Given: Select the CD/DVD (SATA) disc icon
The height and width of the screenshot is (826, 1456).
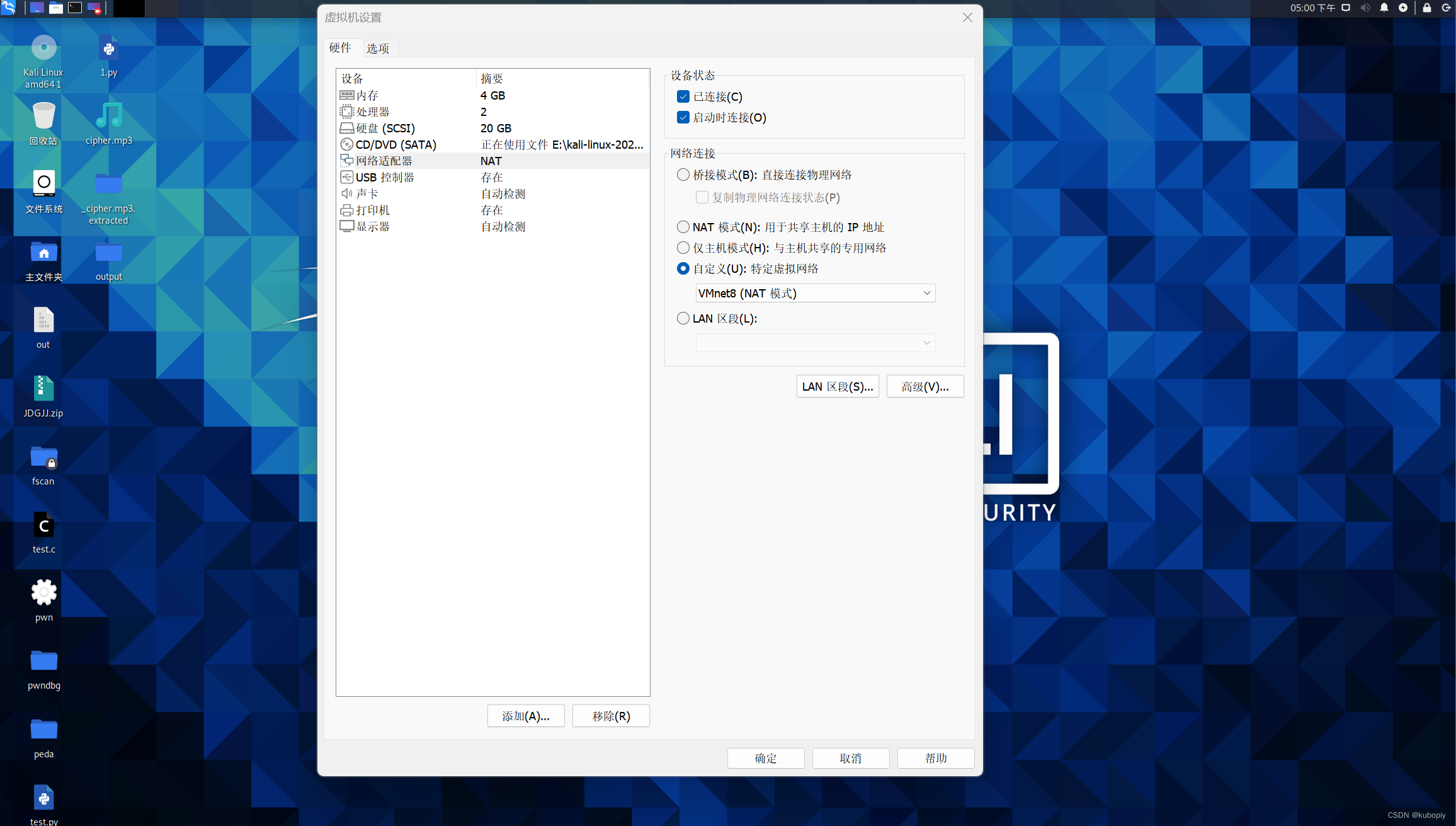Looking at the screenshot, I should (x=346, y=144).
